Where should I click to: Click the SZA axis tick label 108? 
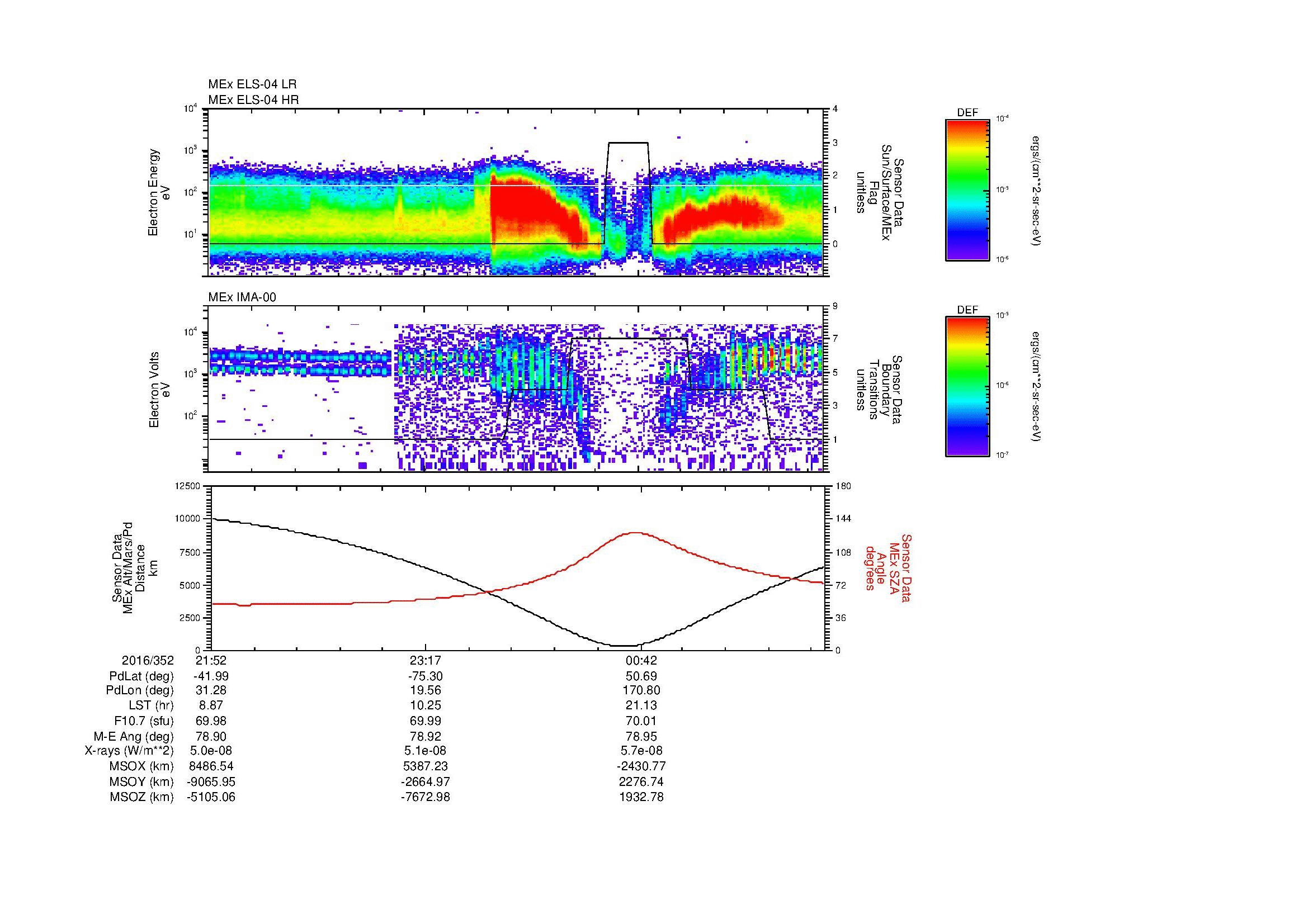(843, 552)
